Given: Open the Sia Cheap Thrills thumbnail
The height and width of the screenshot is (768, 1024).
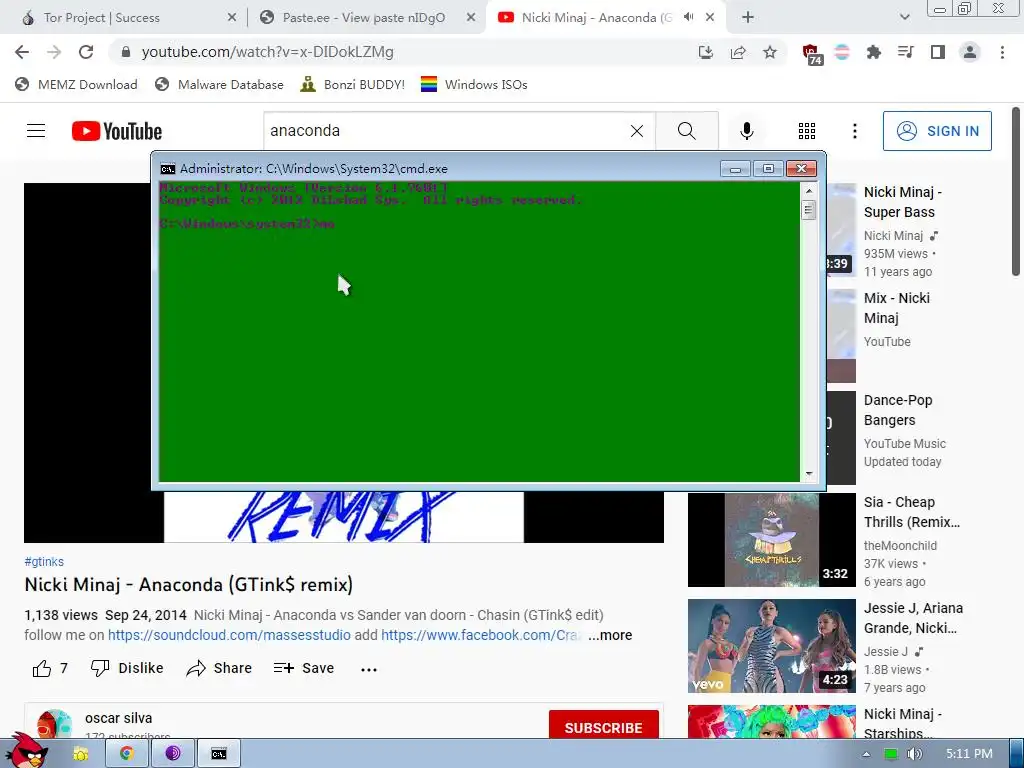Looking at the screenshot, I should [x=771, y=540].
